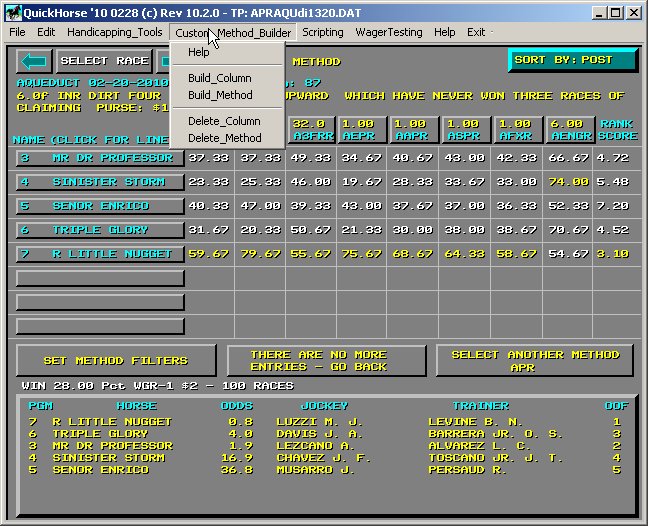
Task: Choose Build_Method from the dropdown menu
Action: 220,95
